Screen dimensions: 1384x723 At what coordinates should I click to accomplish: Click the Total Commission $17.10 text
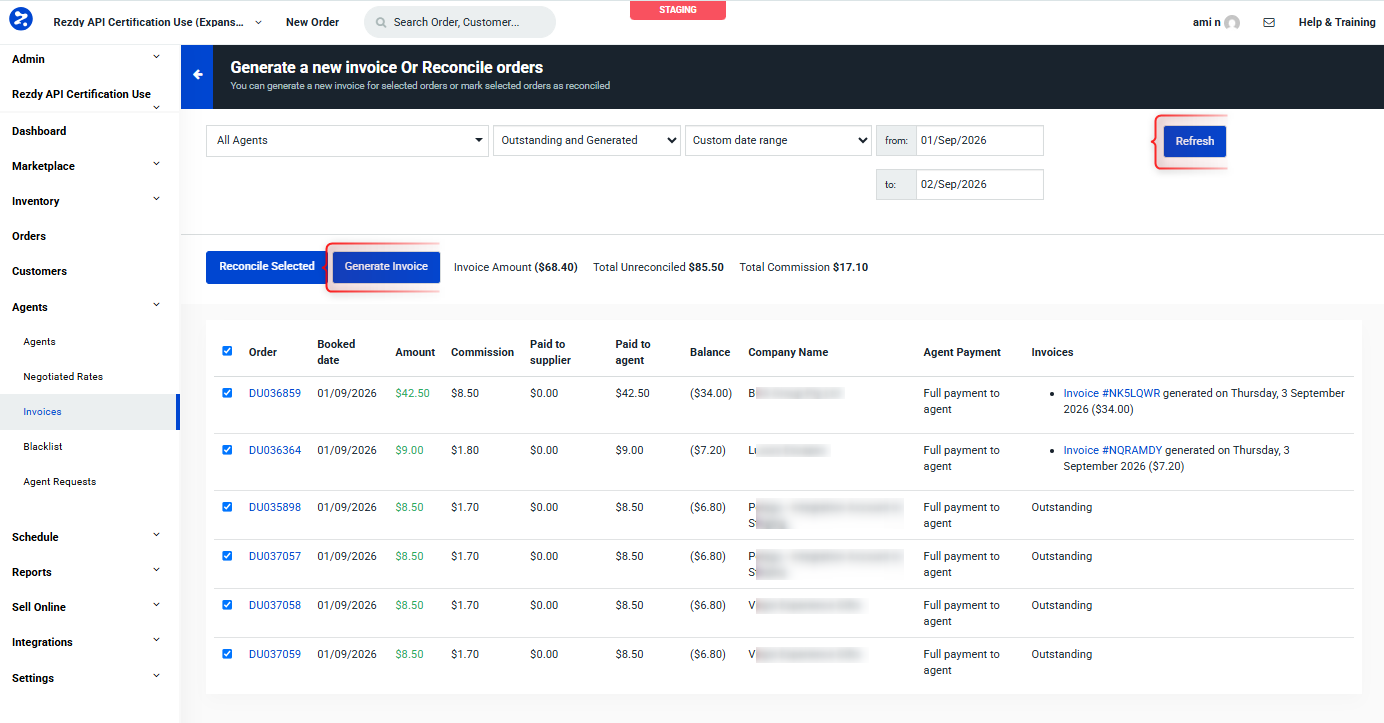pos(803,267)
